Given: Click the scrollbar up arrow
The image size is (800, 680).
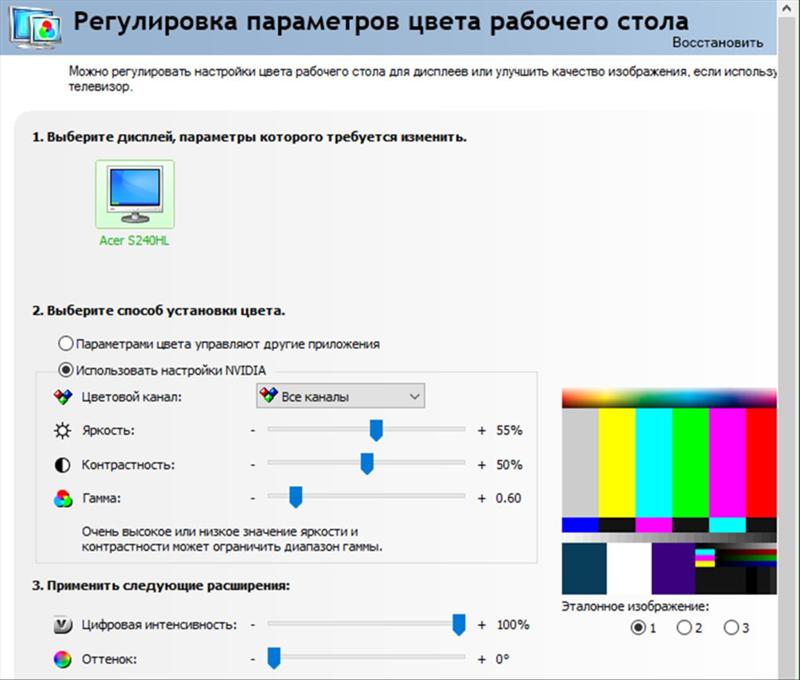Looking at the screenshot, I should pyautogui.click(x=789, y=8).
